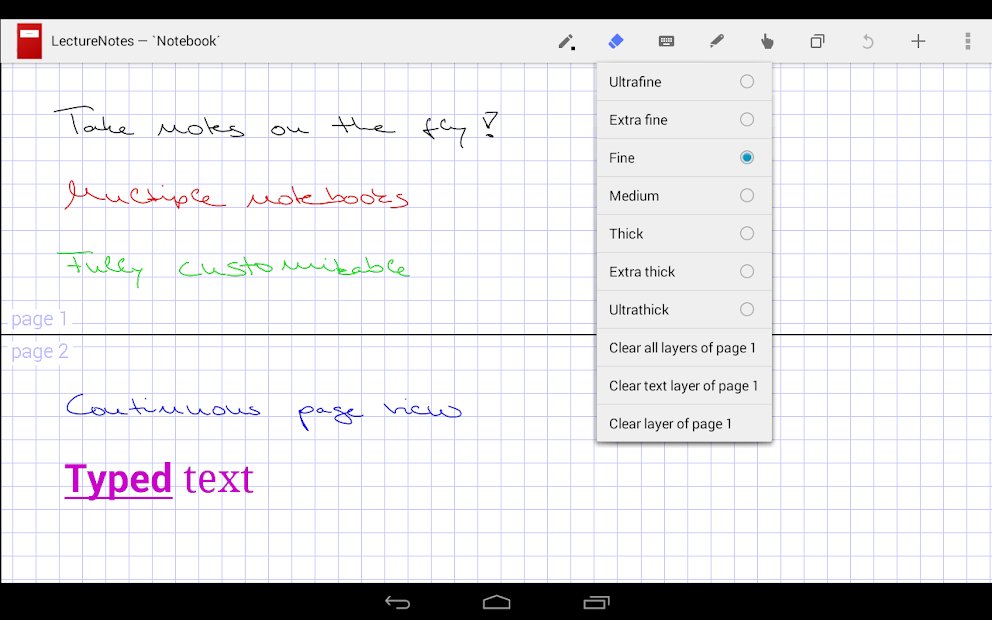Add a new page with the plus icon
The image size is (992, 620).
pyautogui.click(x=917, y=41)
